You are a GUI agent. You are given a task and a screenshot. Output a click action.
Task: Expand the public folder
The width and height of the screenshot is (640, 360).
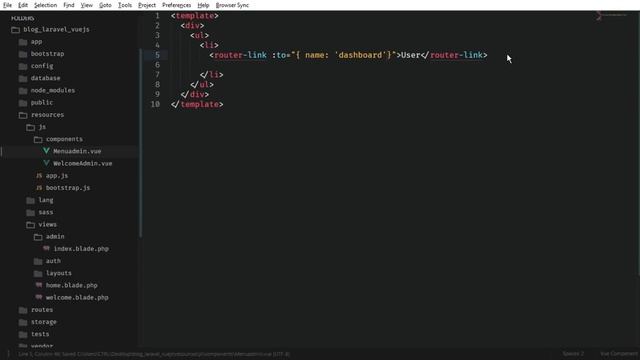click(x=42, y=102)
